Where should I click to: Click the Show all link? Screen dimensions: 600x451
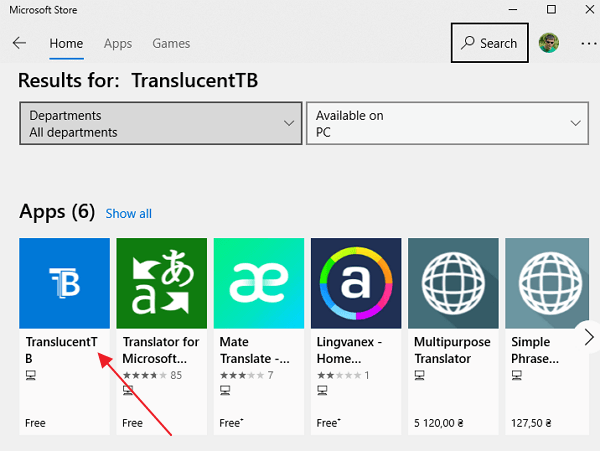click(x=129, y=213)
